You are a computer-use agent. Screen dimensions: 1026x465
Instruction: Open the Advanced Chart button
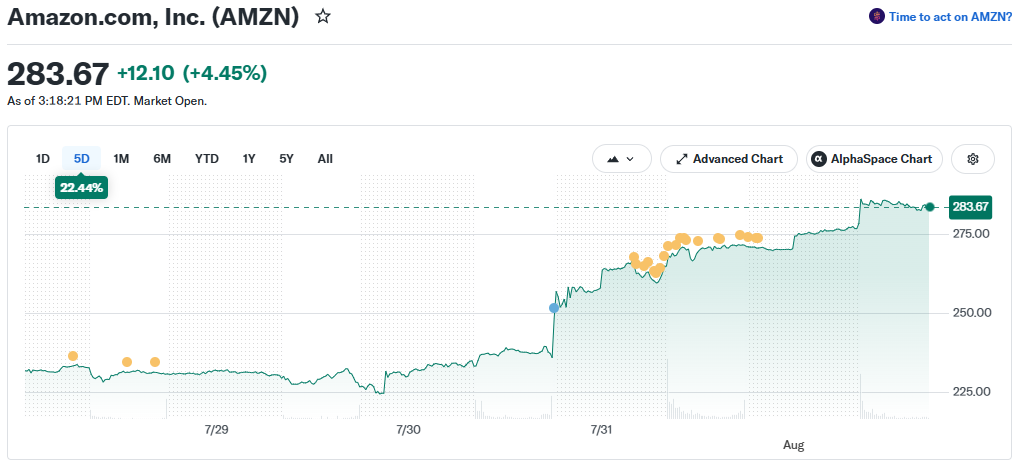click(729, 159)
